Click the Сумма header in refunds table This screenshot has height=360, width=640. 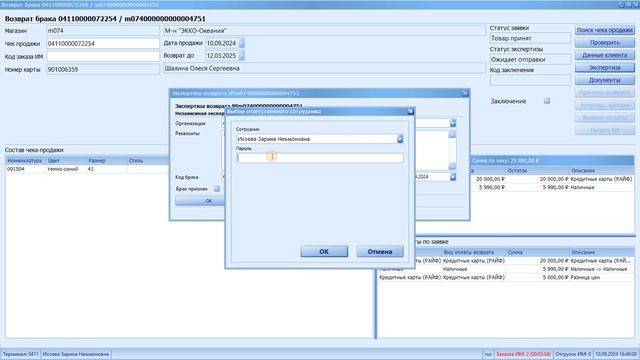[537, 252]
